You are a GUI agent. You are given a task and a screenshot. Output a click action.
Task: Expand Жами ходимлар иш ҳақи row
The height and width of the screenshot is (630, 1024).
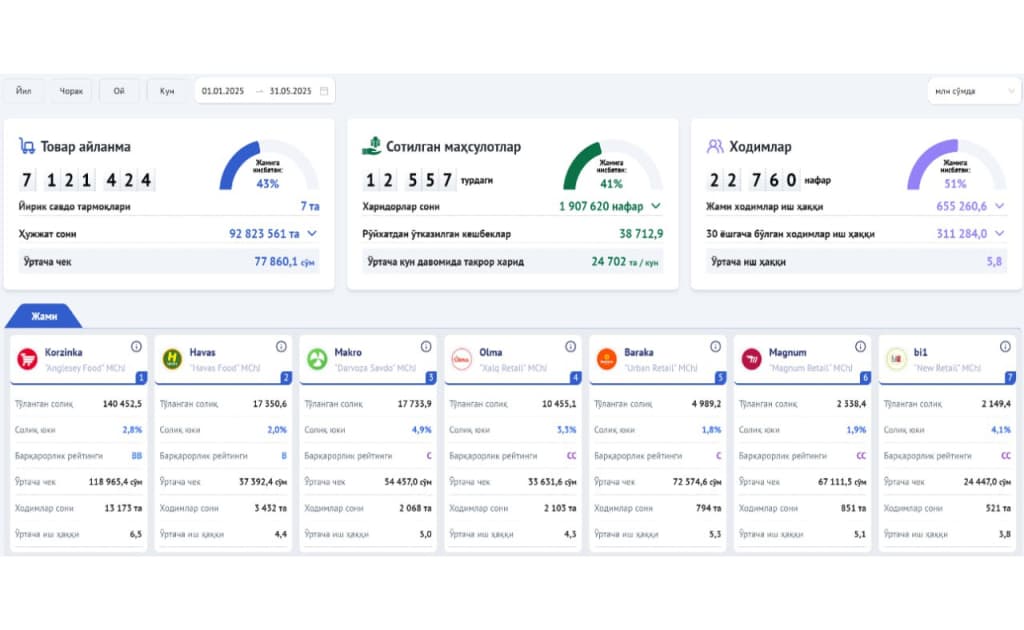pyautogui.click(x=999, y=206)
